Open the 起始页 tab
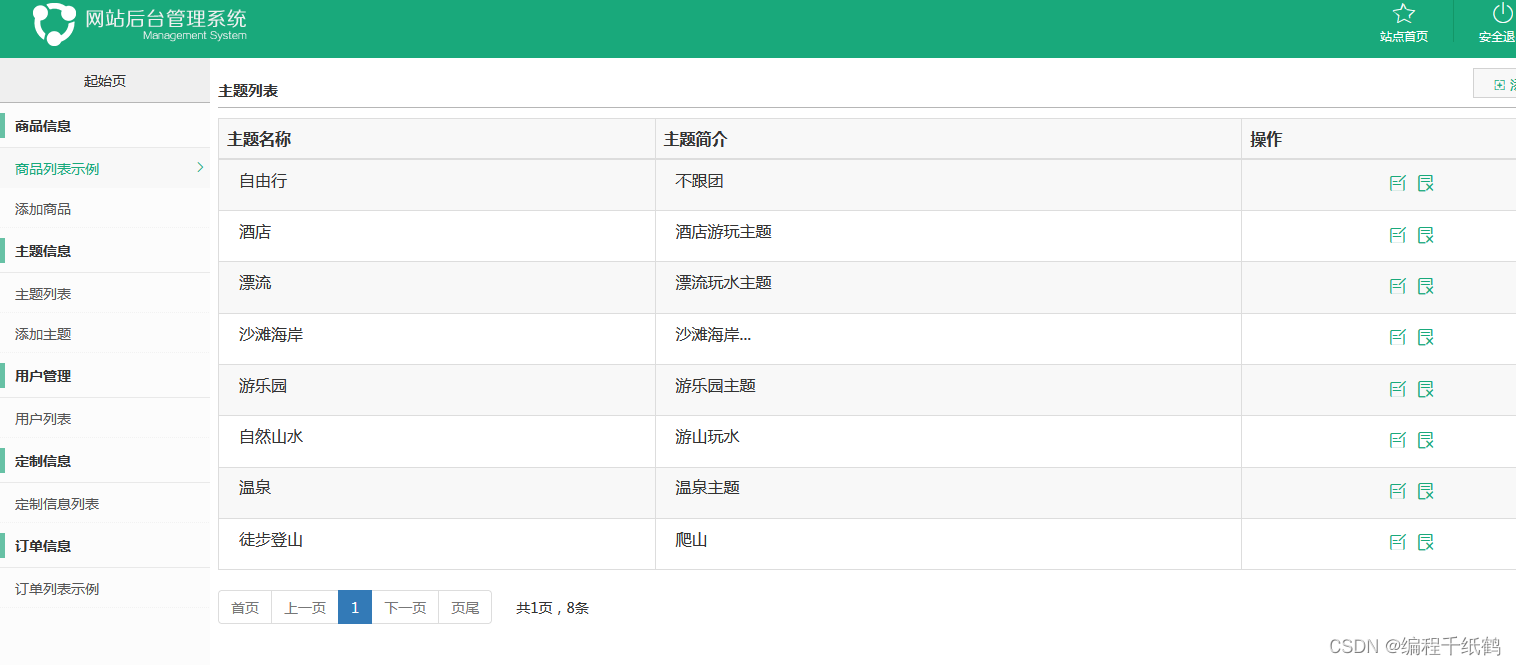1516x665 pixels. click(105, 81)
